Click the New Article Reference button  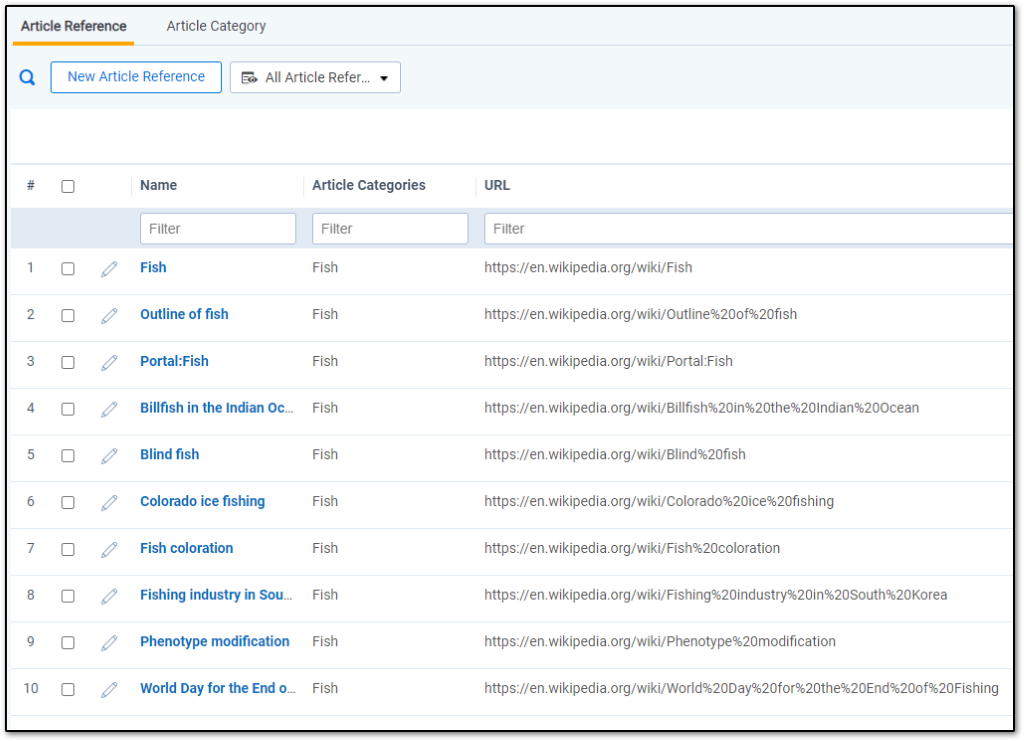[136, 77]
